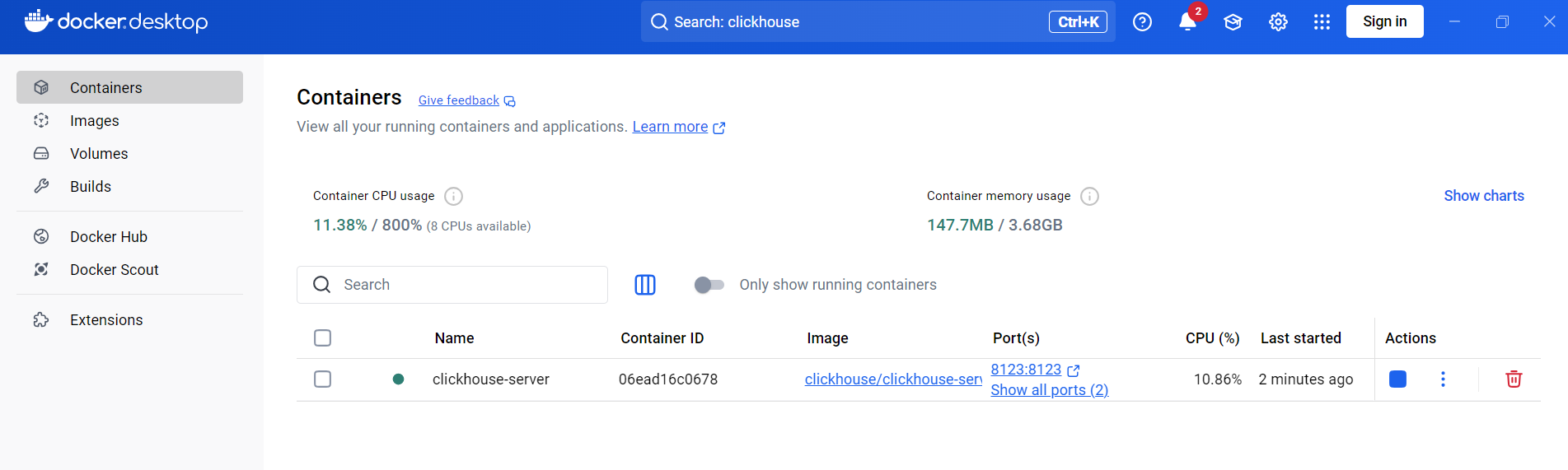Sort by CPU (%) column header
This screenshot has width=1568, height=470.
click(1212, 338)
